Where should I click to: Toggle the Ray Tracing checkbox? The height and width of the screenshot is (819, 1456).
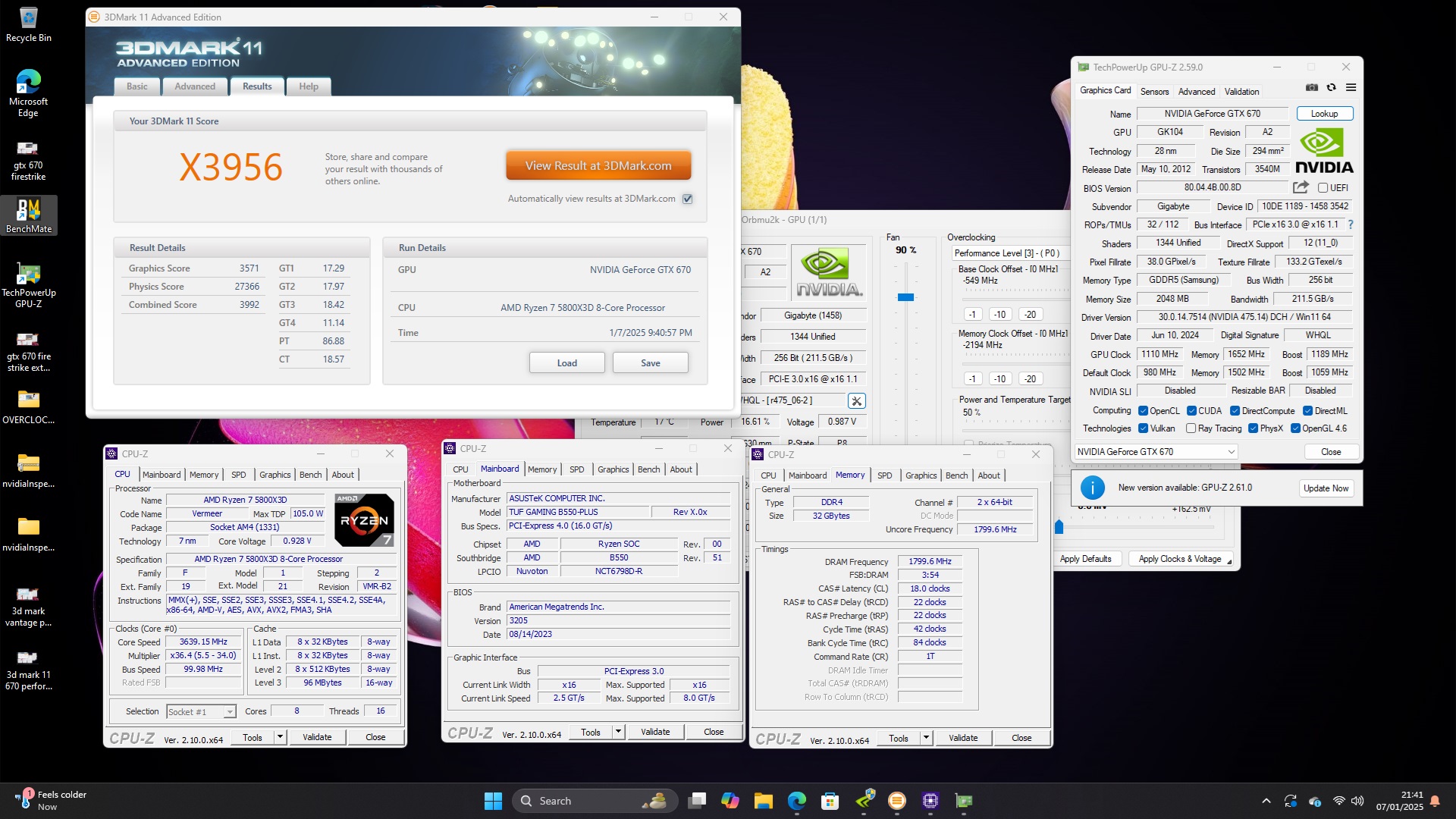point(1191,428)
